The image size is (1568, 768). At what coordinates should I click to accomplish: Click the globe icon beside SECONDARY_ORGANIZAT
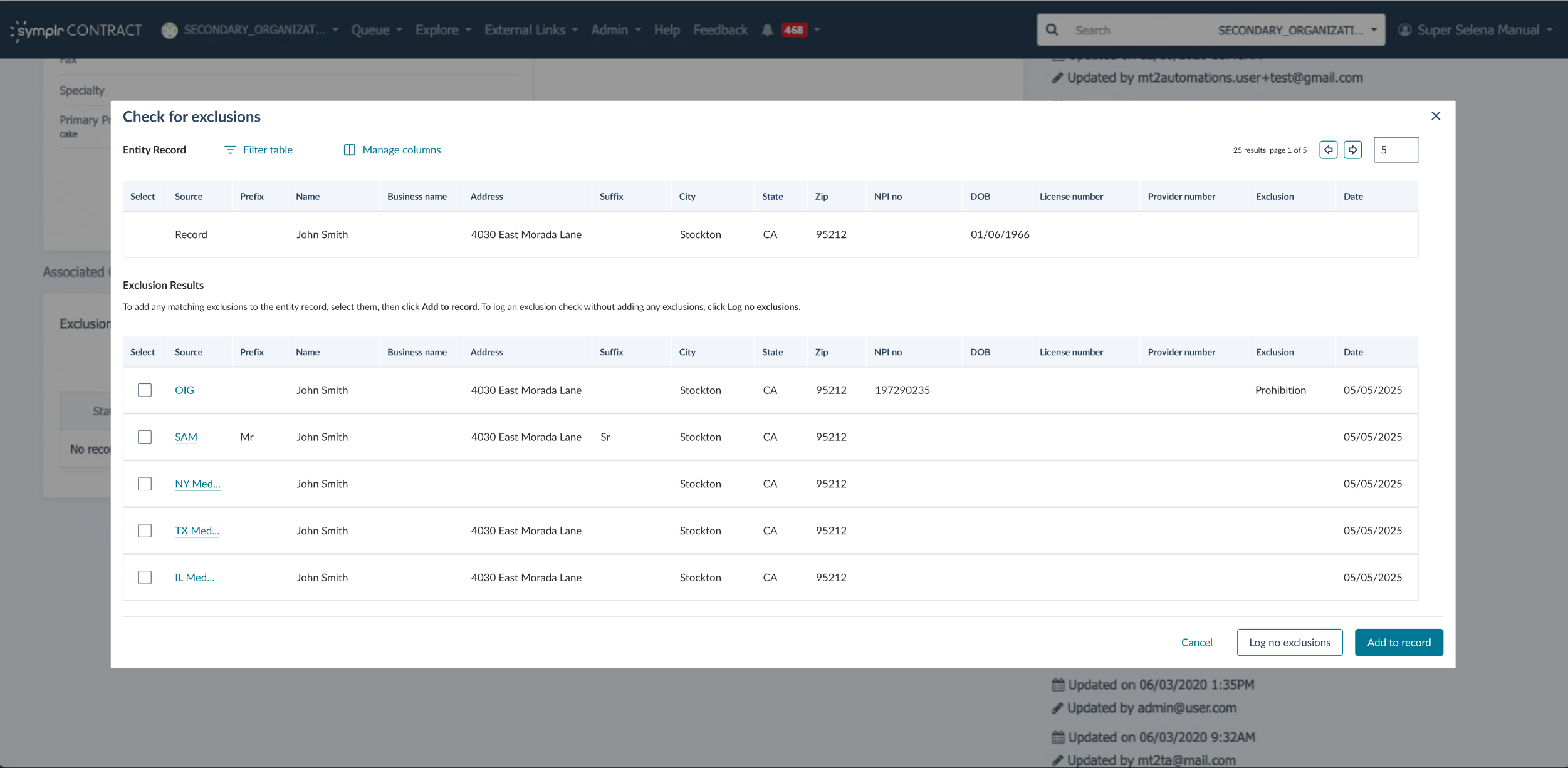point(169,29)
